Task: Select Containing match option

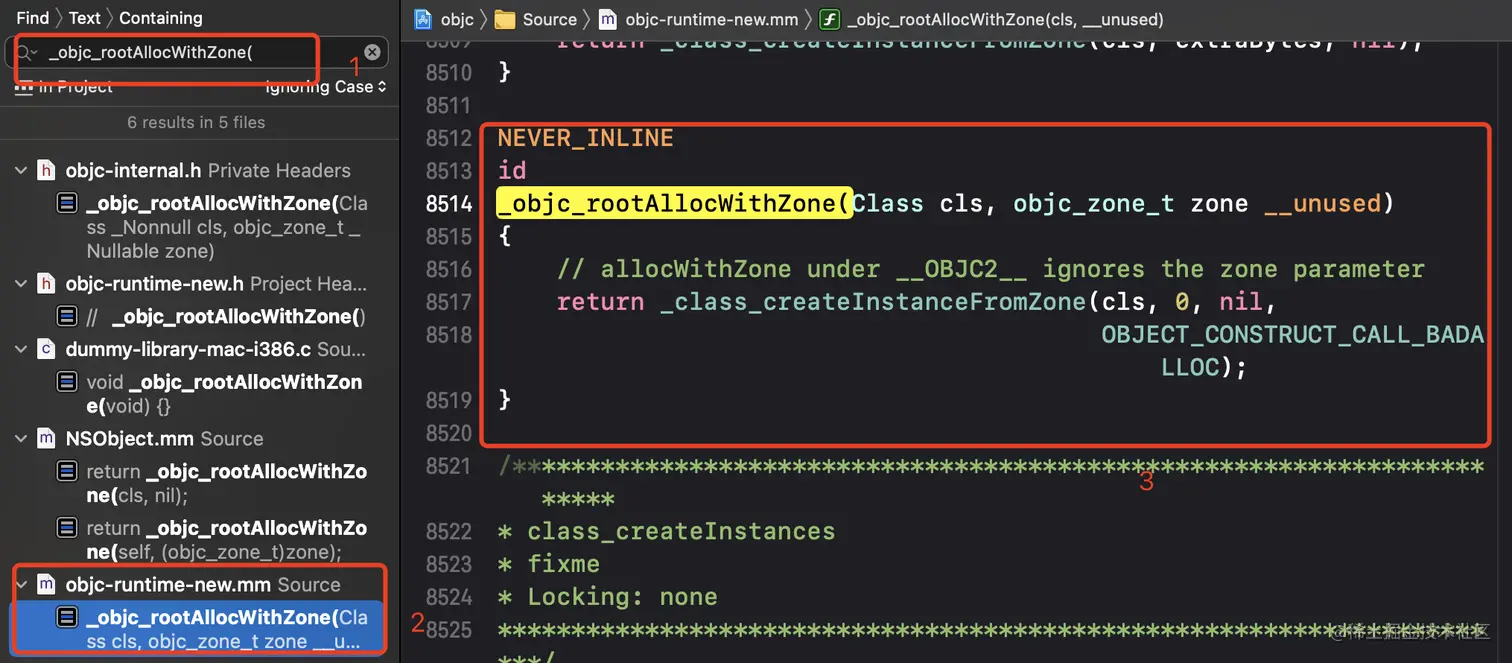Action: (160, 18)
